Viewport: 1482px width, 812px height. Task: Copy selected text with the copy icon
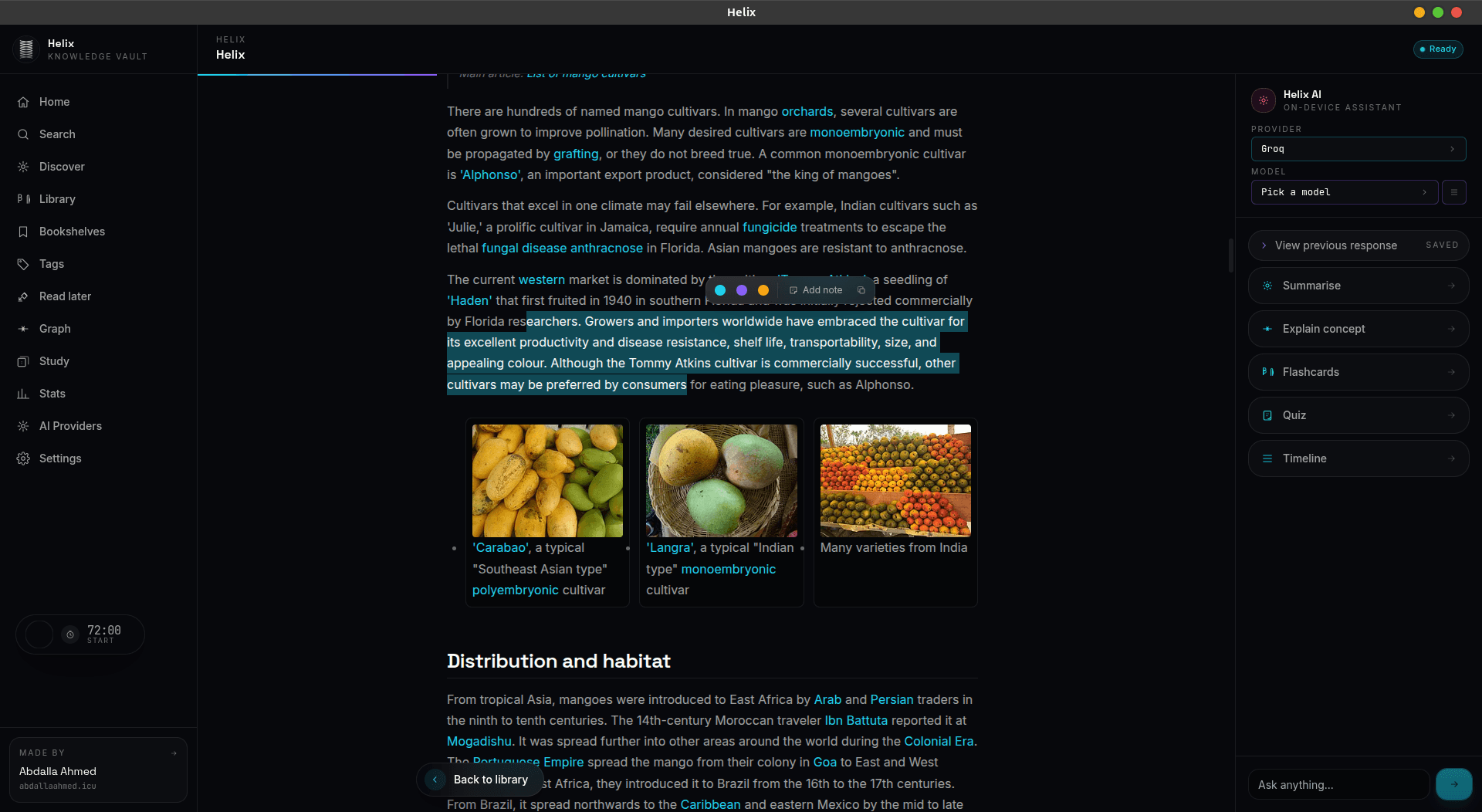click(x=861, y=290)
